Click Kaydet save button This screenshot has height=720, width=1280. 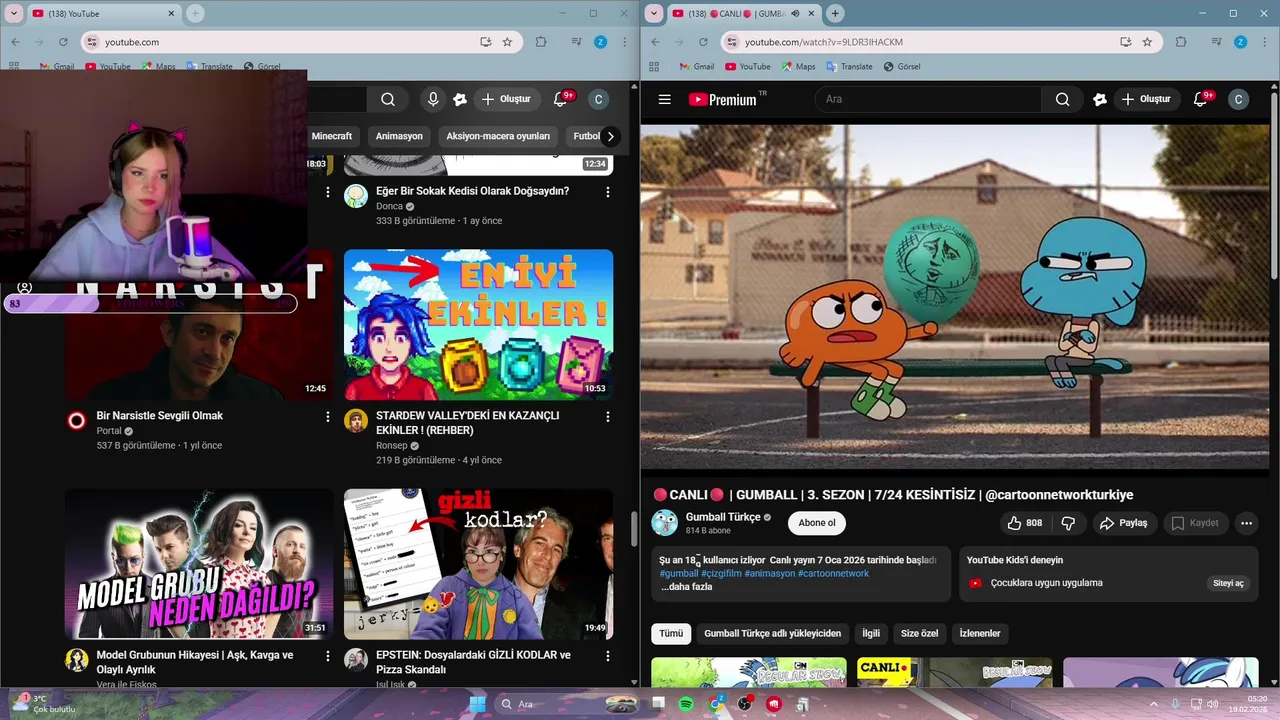[1194, 523]
